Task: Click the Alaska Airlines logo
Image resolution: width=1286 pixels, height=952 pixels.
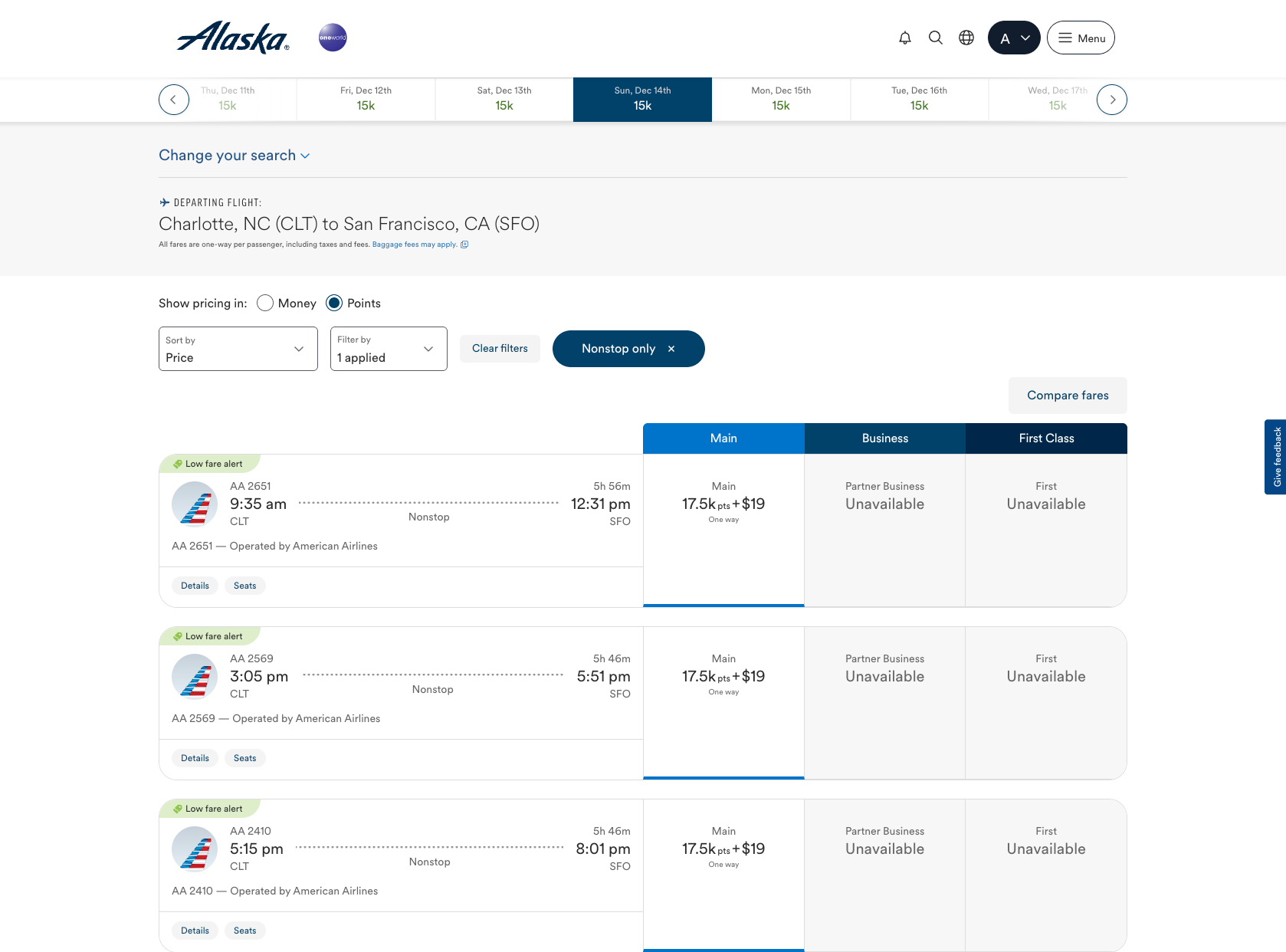Action: (x=231, y=37)
